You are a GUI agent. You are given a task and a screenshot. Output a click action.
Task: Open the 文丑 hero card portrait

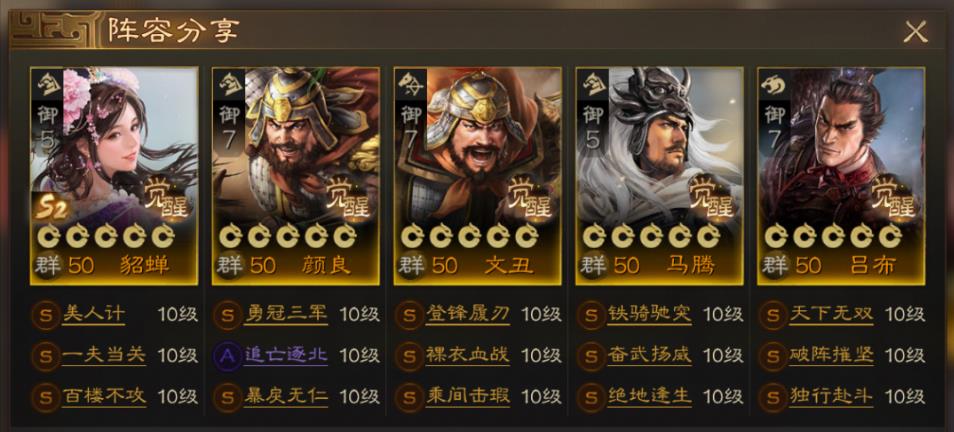pos(478,176)
